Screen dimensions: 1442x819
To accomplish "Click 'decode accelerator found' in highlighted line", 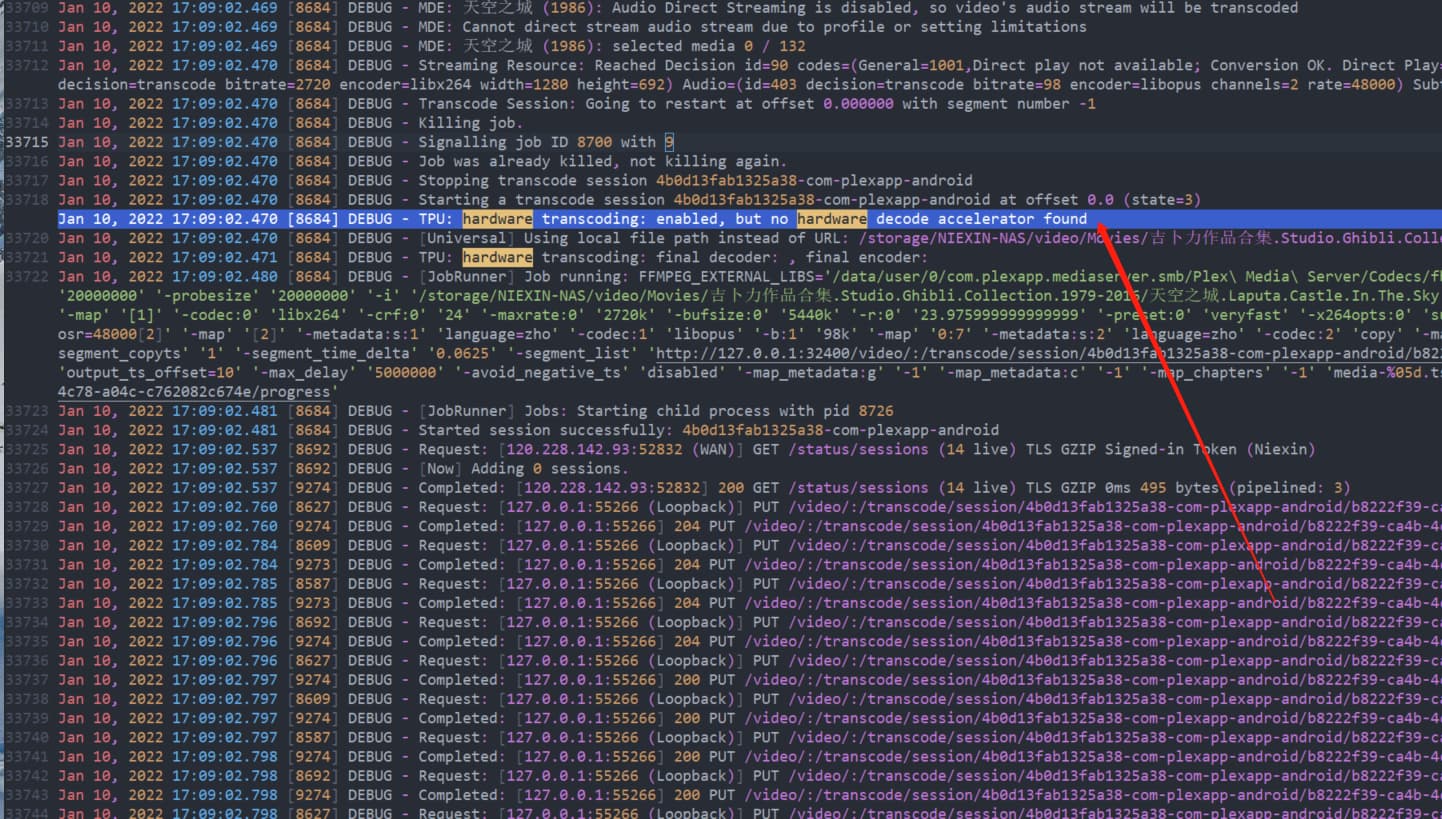I will (981, 219).
